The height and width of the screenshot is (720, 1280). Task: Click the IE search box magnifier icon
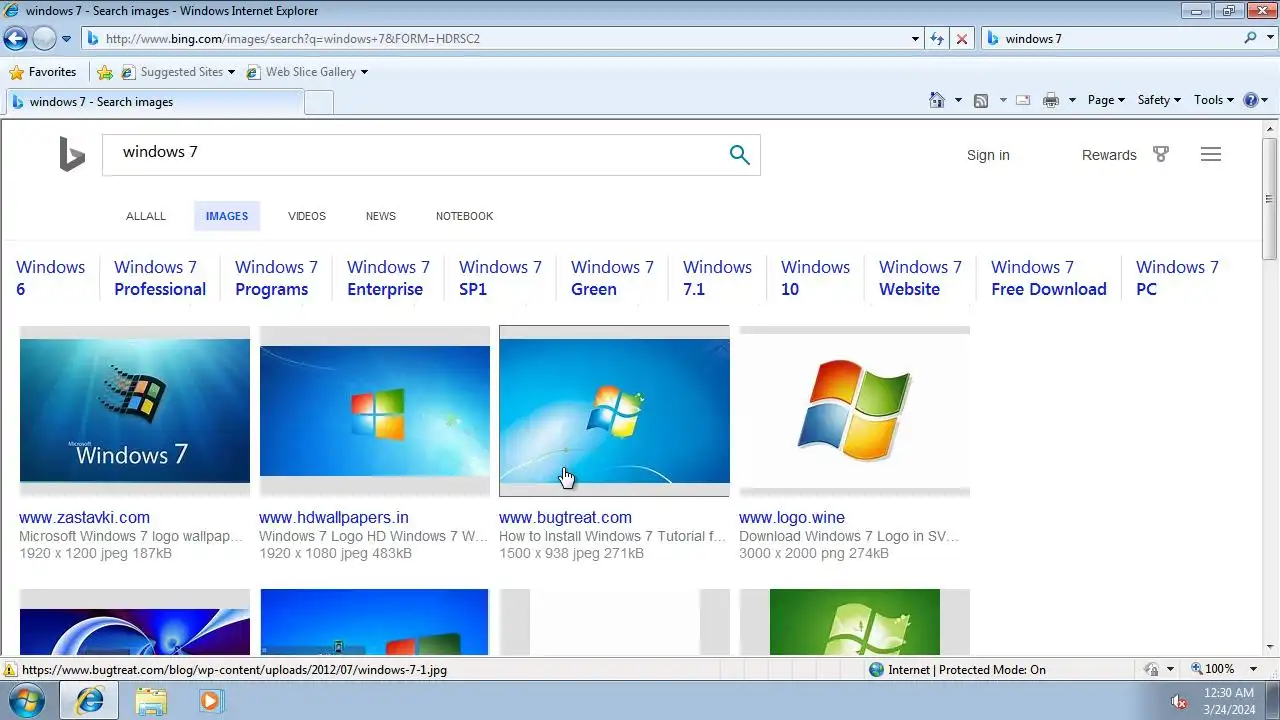[x=1250, y=38]
